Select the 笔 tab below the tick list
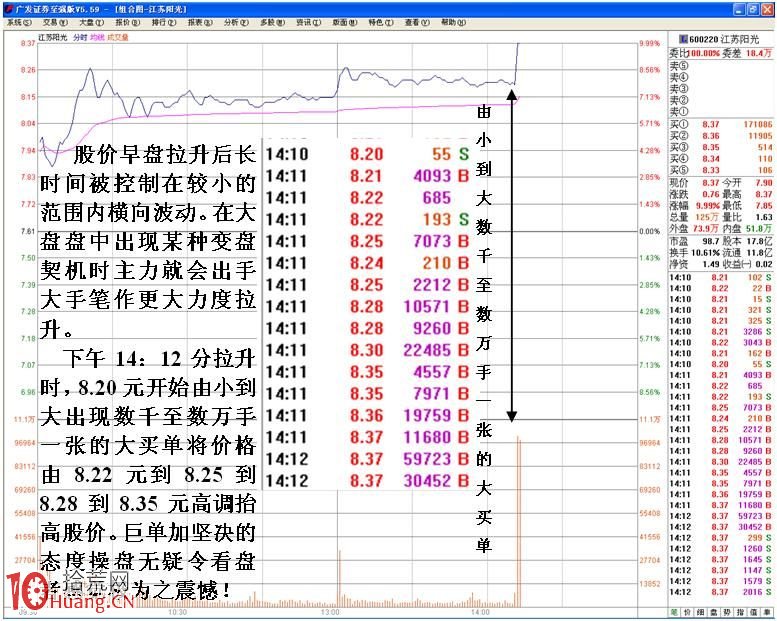 coord(674,613)
